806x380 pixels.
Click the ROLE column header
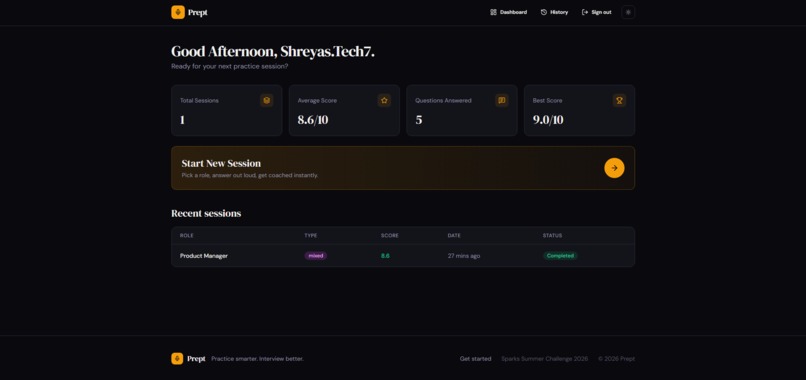click(187, 236)
